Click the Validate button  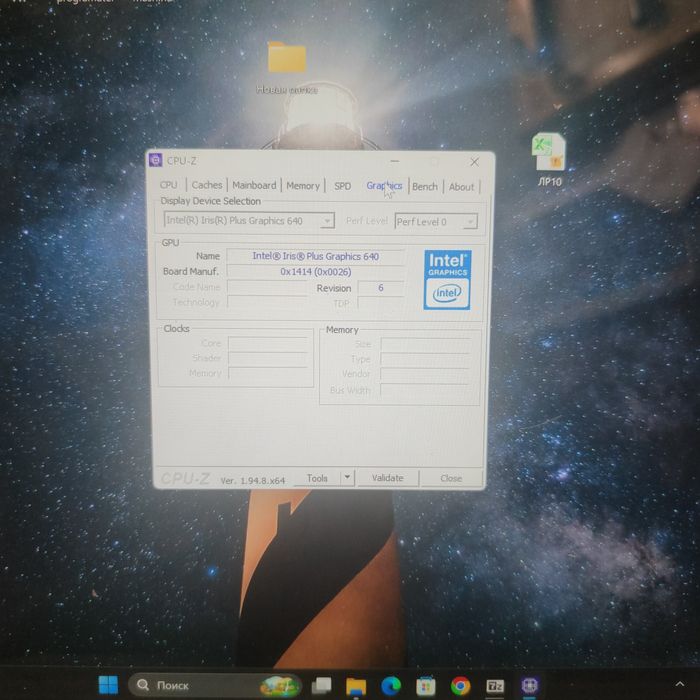click(388, 478)
